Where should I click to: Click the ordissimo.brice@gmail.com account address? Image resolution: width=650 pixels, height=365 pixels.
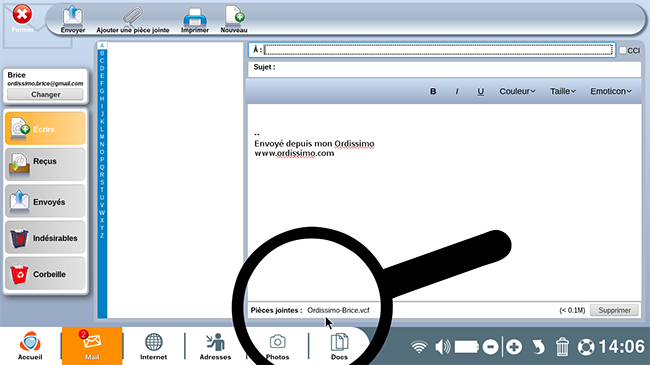45,83
